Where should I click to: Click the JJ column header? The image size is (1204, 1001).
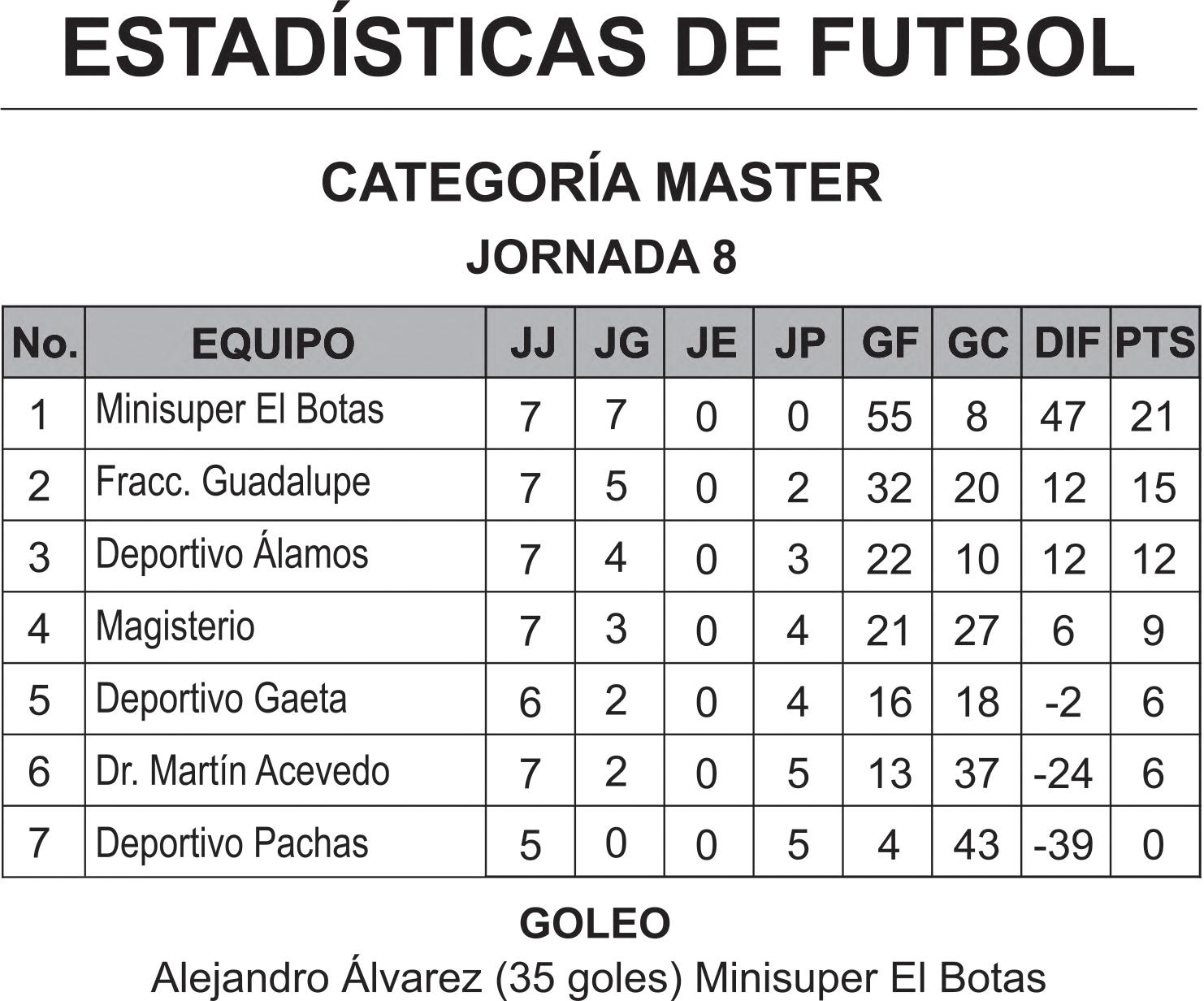pyautogui.click(x=531, y=344)
